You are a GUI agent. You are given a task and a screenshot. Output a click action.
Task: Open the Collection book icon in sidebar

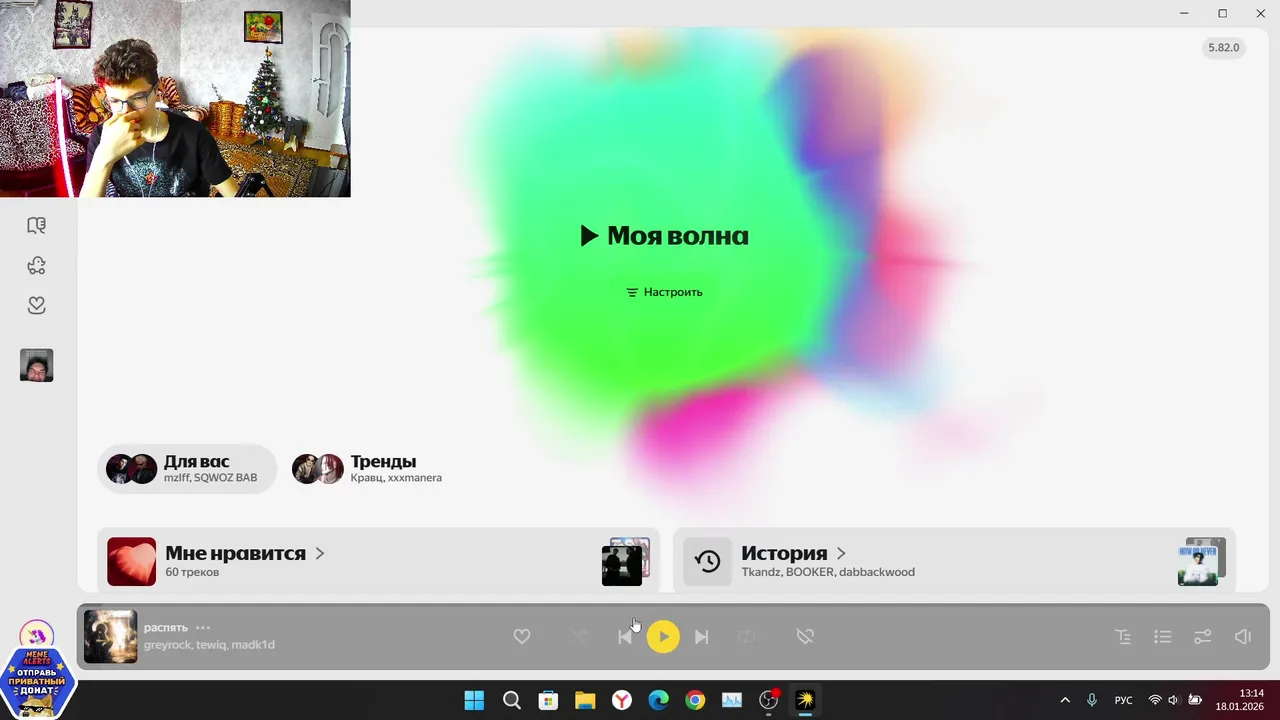37,226
